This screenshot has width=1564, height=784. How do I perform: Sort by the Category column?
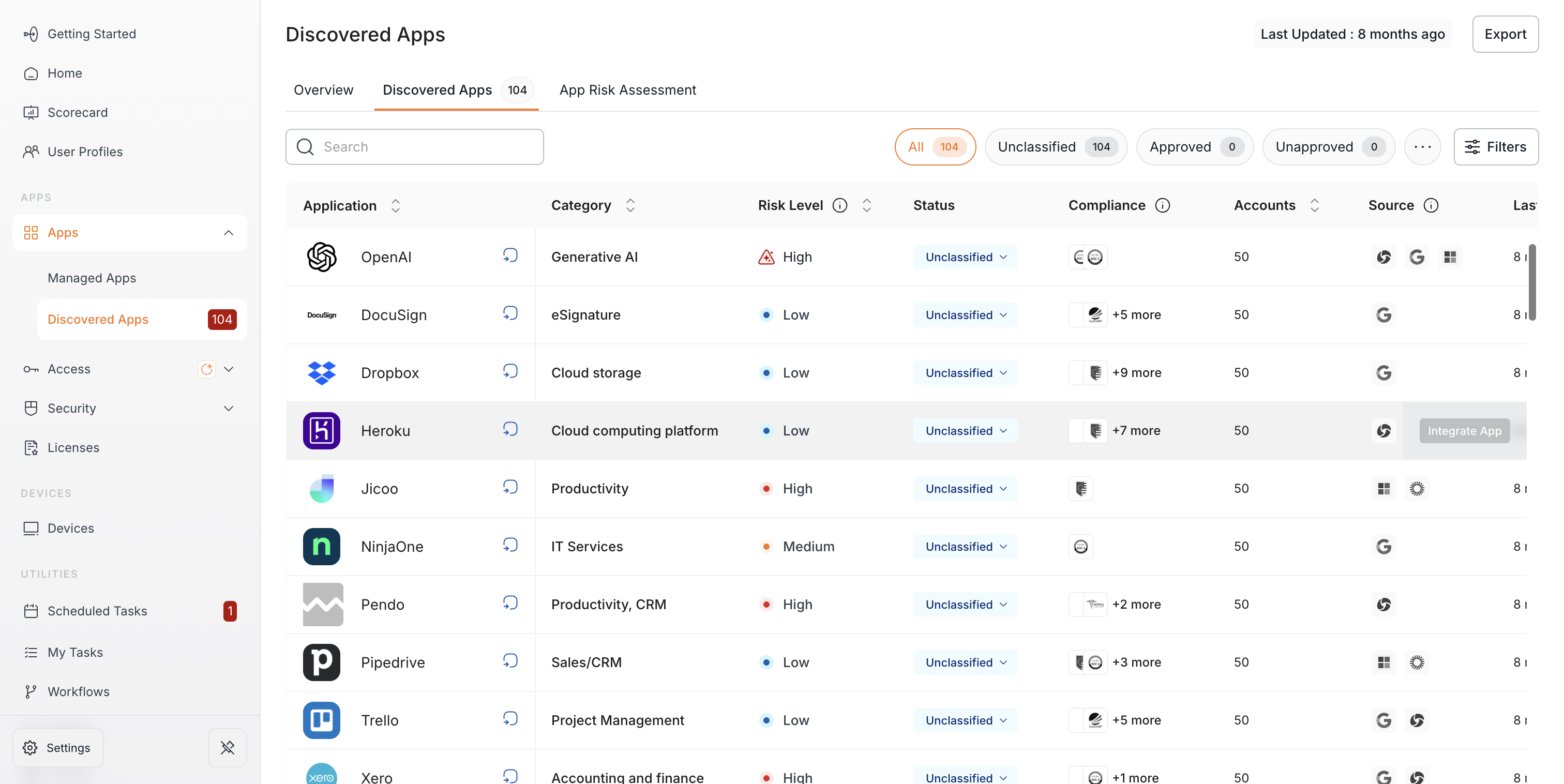point(630,205)
